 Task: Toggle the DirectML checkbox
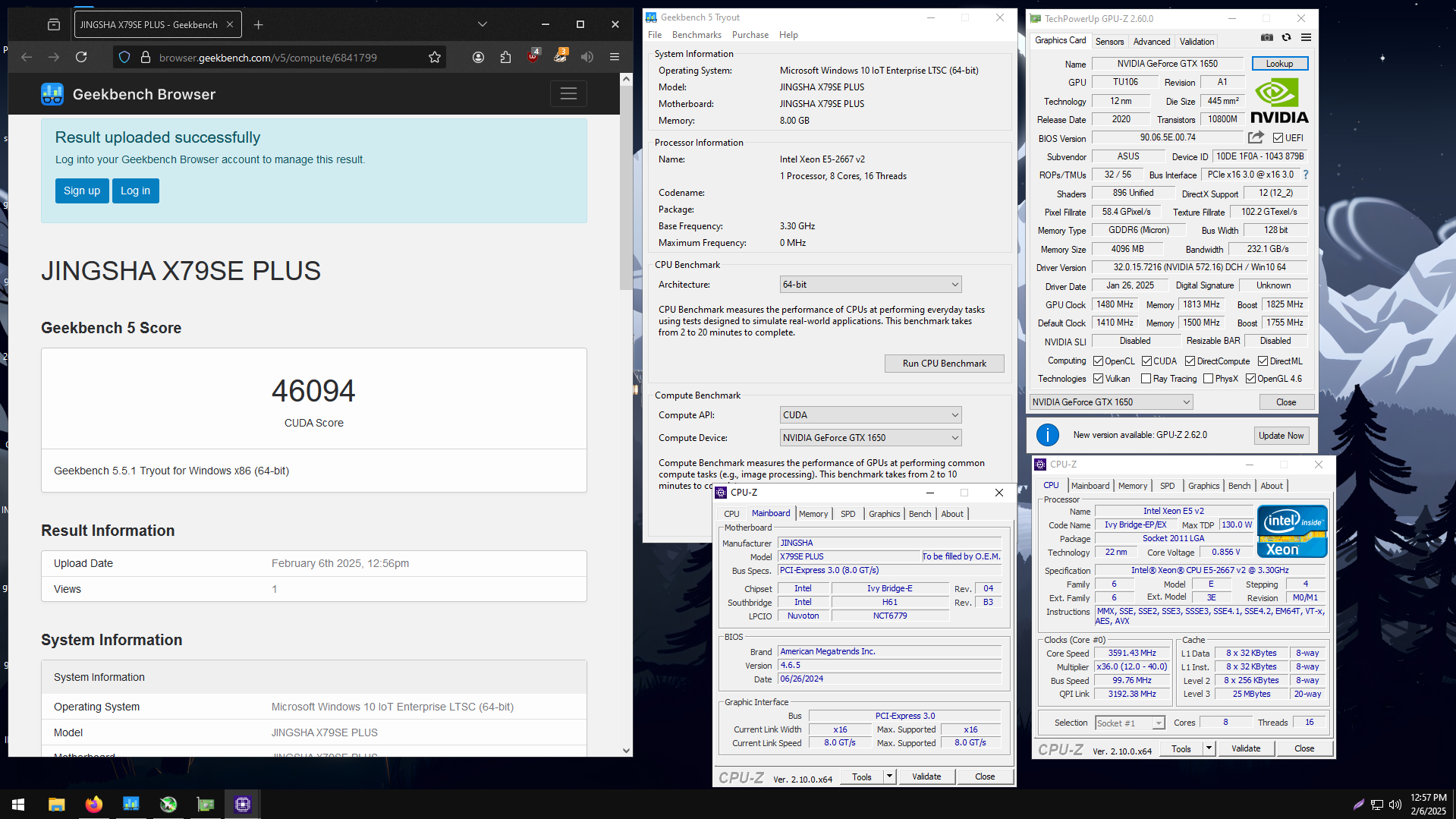(x=1263, y=361)
